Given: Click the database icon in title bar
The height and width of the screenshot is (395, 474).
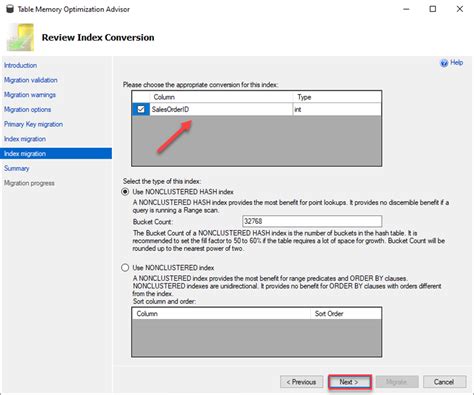Looking at the screenshot, I should click(x=10, y=9).
